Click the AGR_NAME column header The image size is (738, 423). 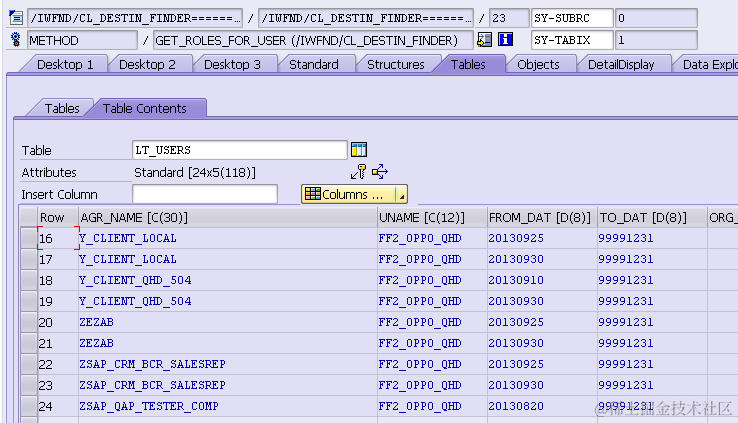click(228, 217)
